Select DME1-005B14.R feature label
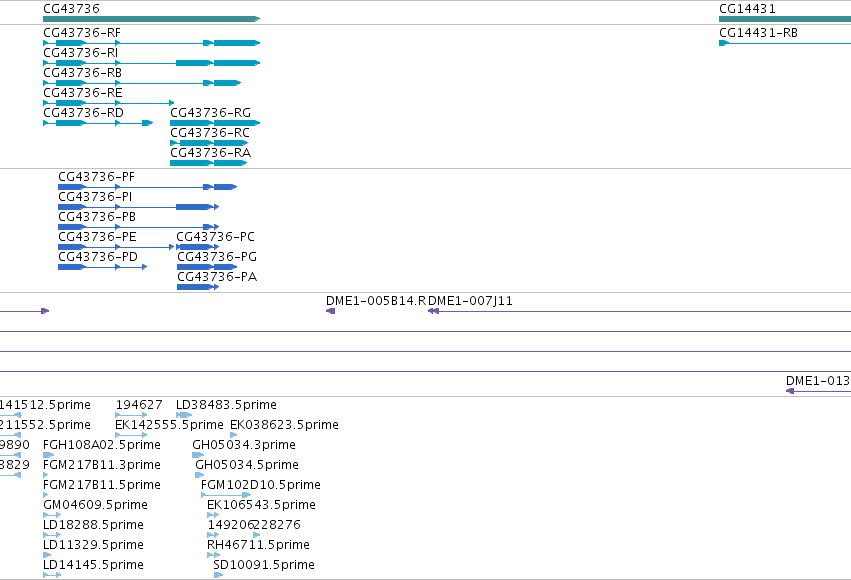Screen dimensions: 851x580 coord(376,301)
